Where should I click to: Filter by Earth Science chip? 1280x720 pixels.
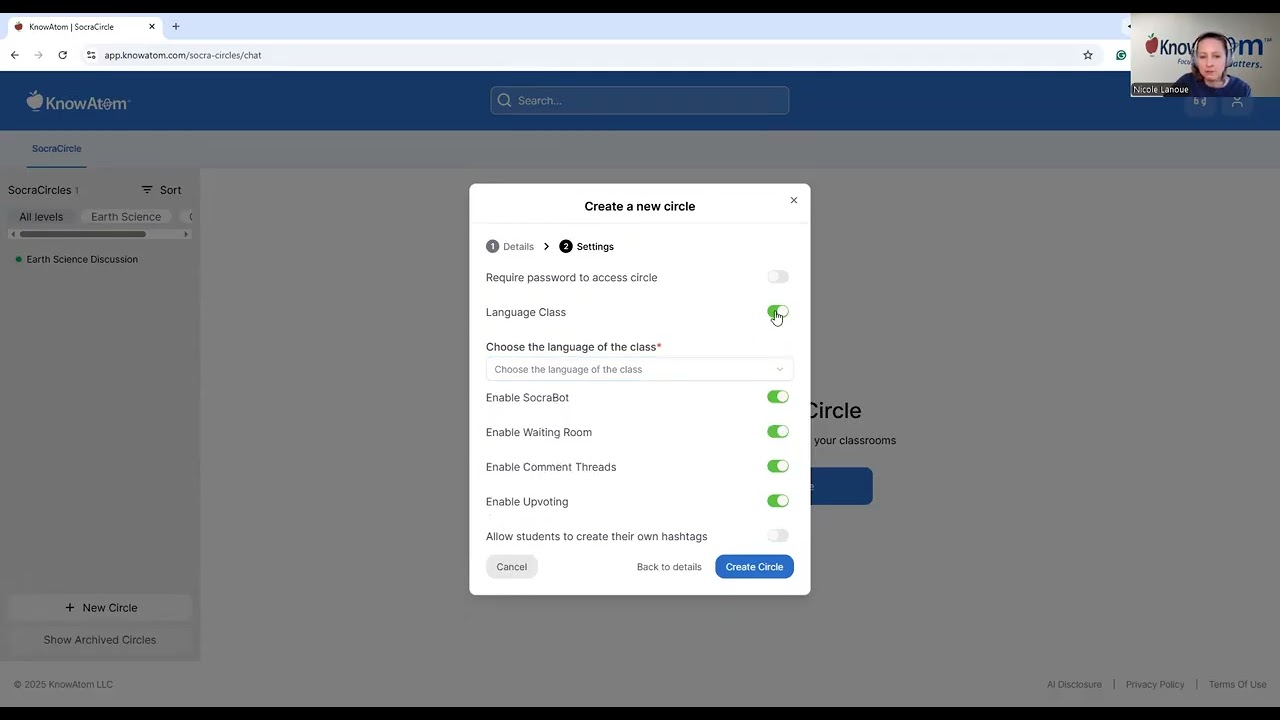(126, 217)
